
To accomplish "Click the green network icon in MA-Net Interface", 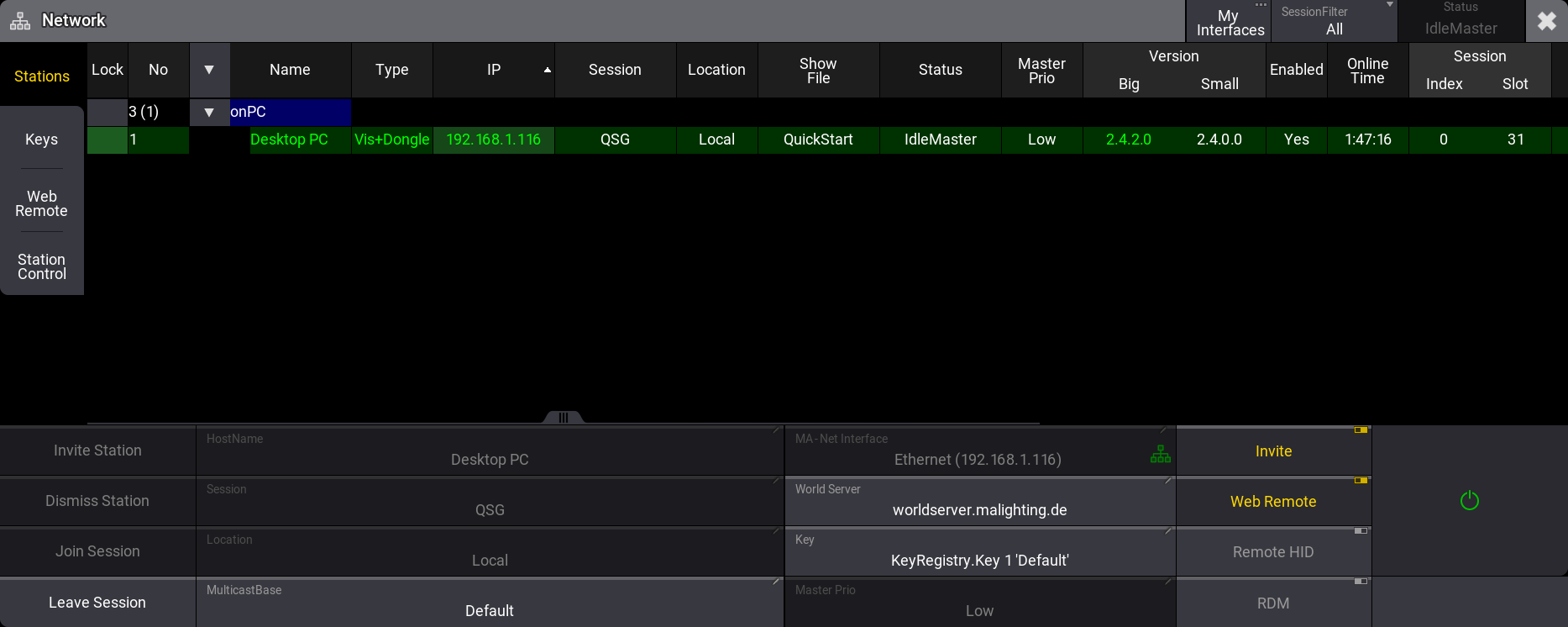I will tap(1160, 455).
